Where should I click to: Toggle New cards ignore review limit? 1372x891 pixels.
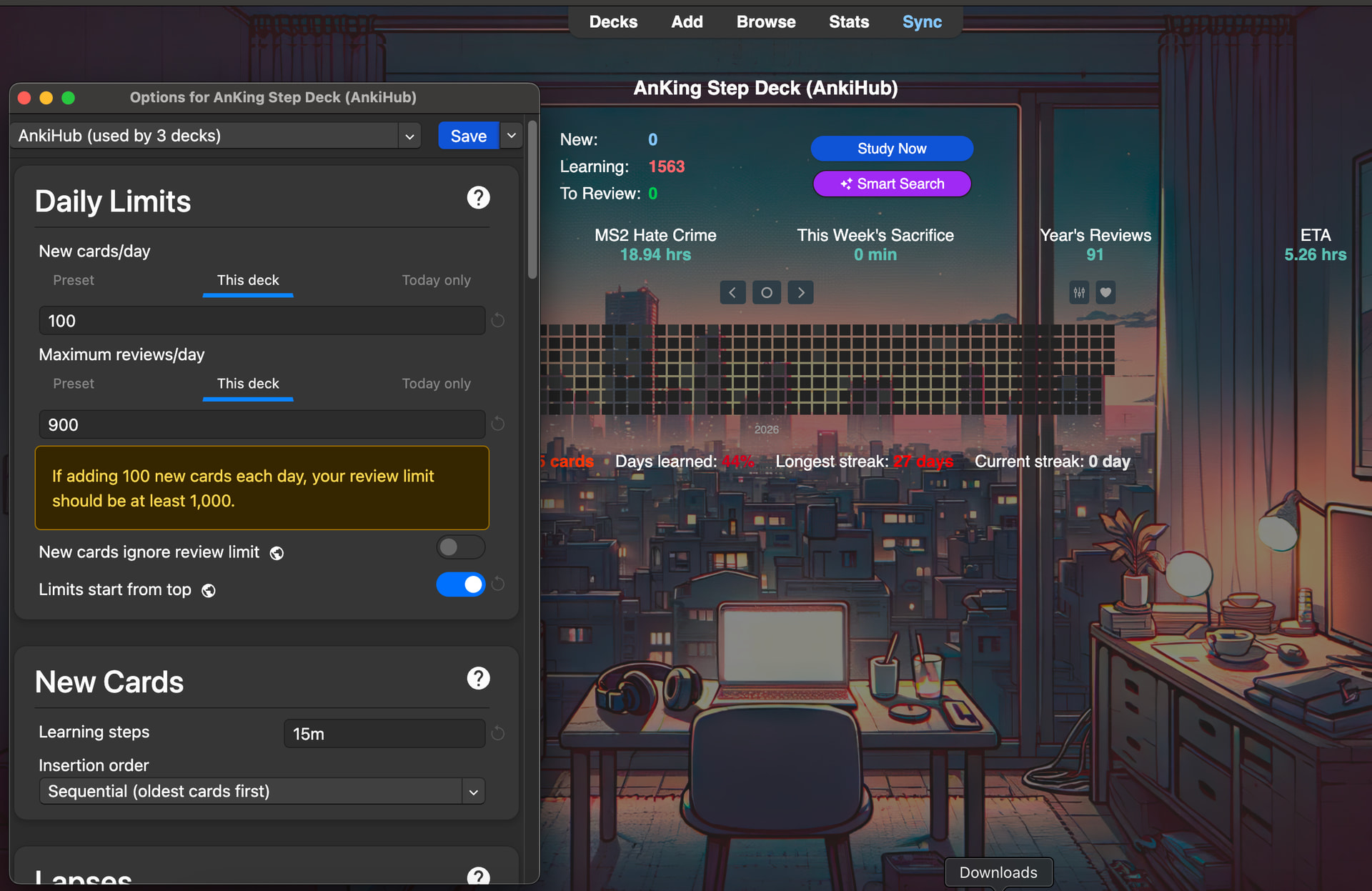coord(460,547)
